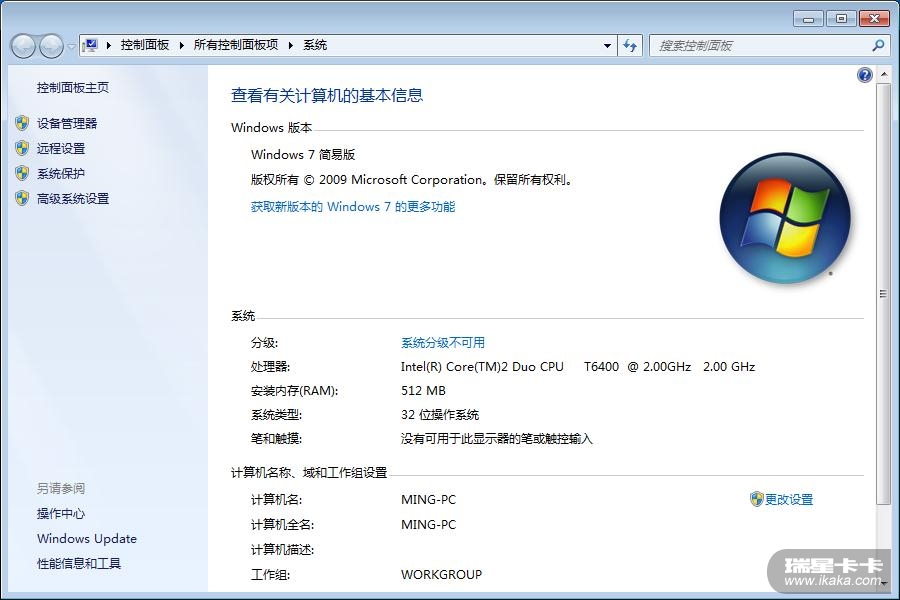Image resolution: width=900 pixels, height=600 pixels.
Task: Select 系统 in the address breadcrumb
Action: (x=315, y=45)
